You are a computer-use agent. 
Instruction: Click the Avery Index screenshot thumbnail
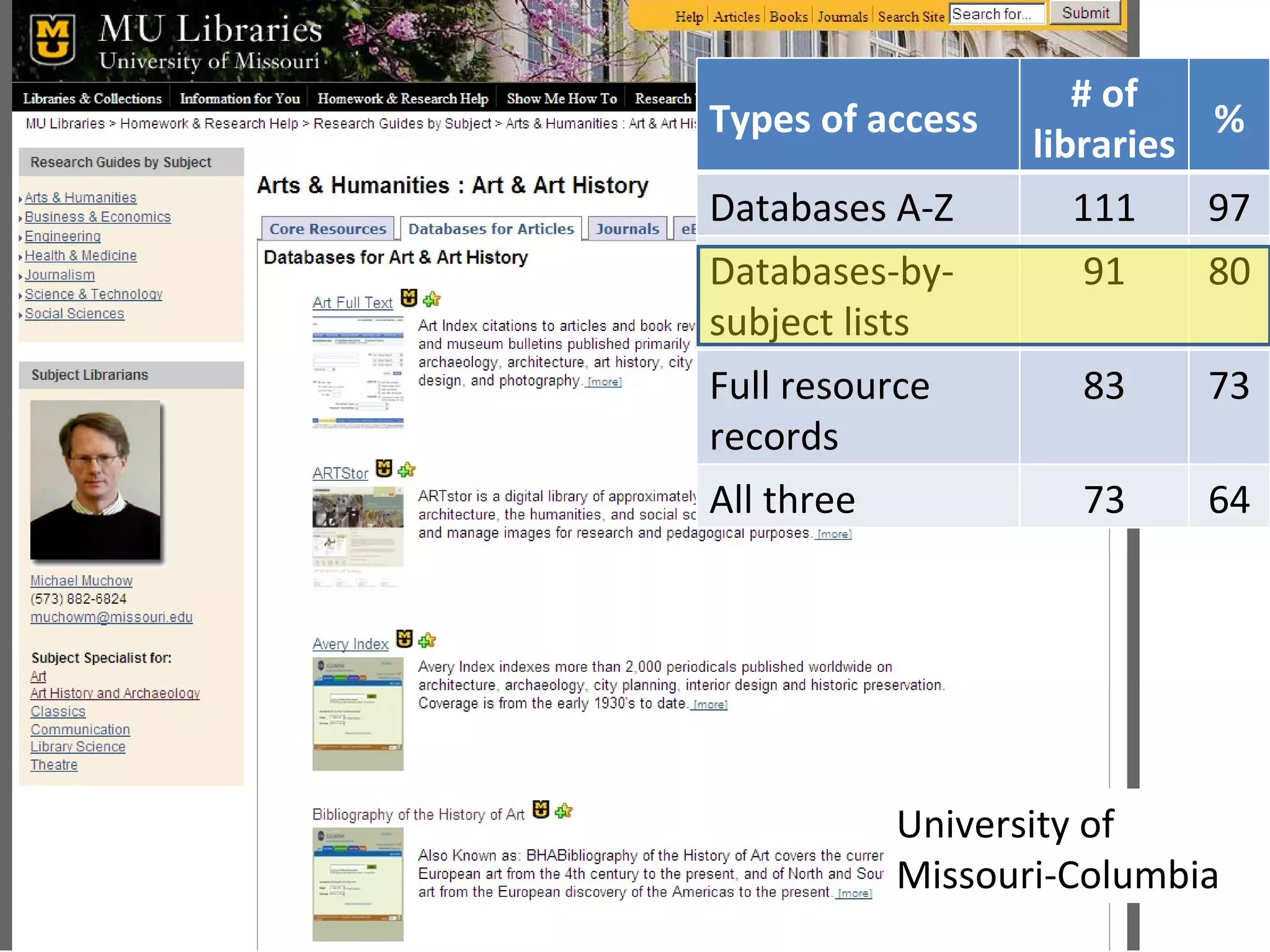(358, 714)
